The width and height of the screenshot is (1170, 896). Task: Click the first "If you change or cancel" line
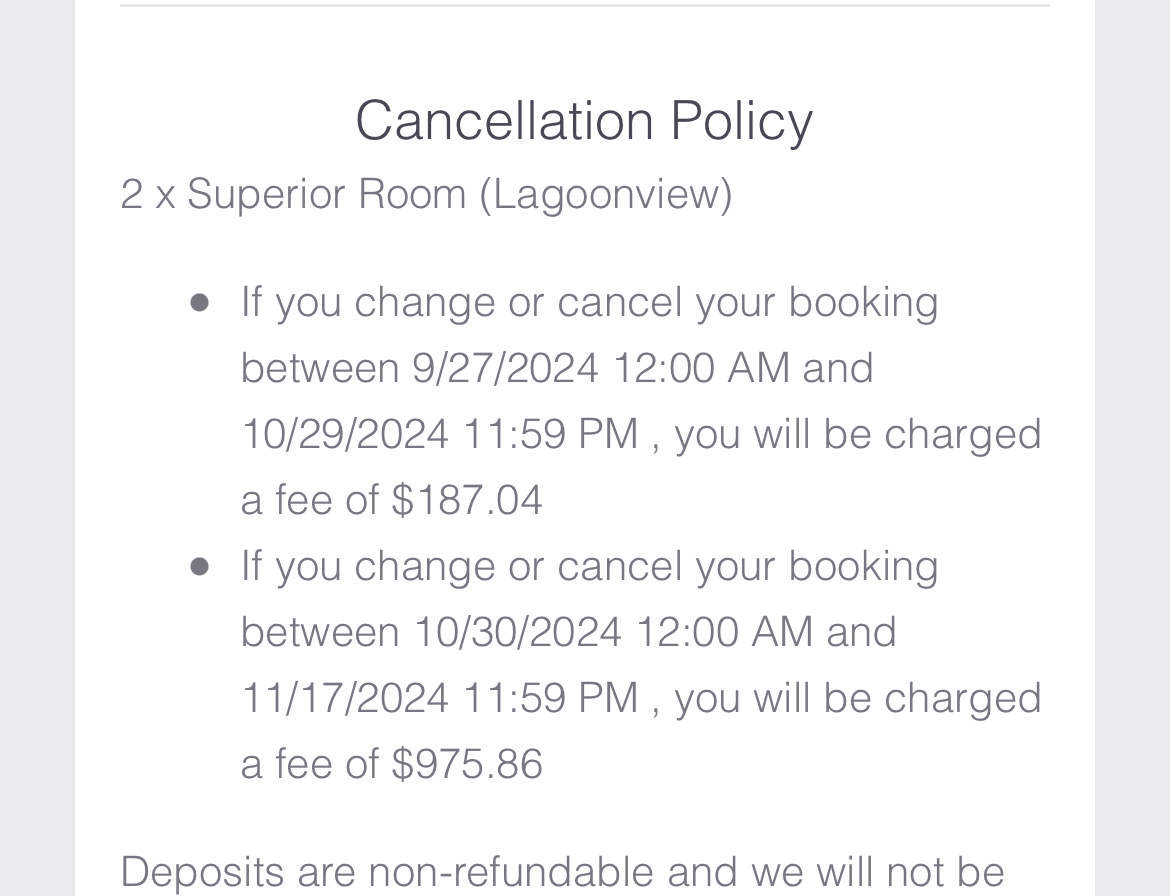point(589,302)
